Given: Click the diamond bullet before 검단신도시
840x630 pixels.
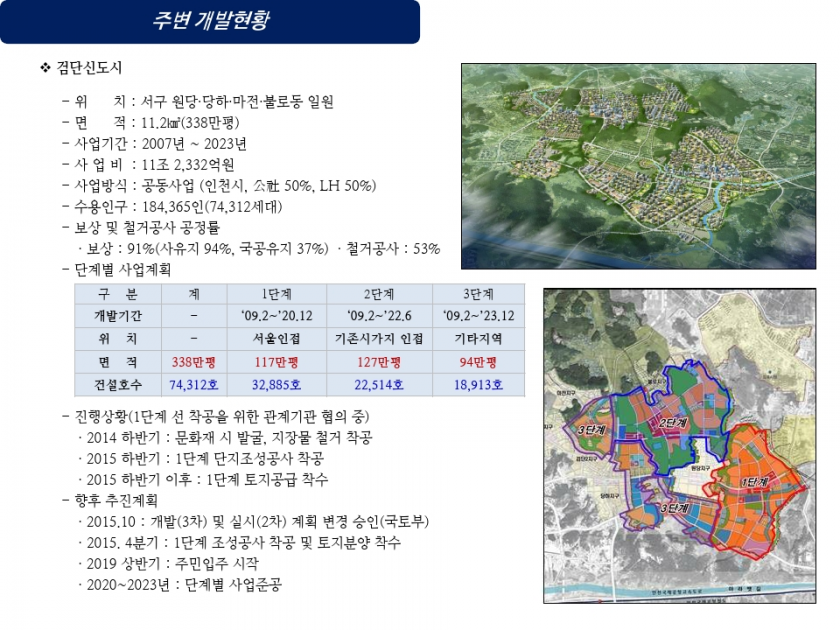Looking at the screenshot, I should [44, 68].
